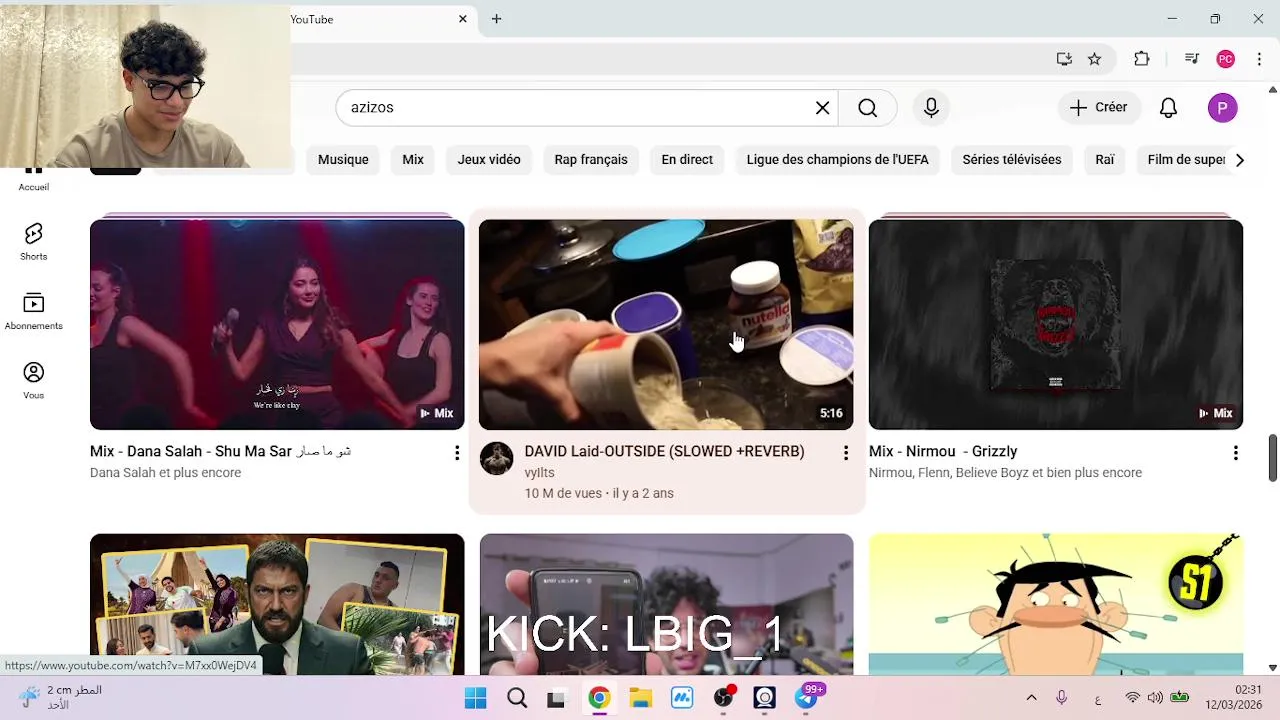Viewport: 1280px width, 720px height.
Task: Open the Mix - Nirmou - Grizzly title
Action: point(943,452)
